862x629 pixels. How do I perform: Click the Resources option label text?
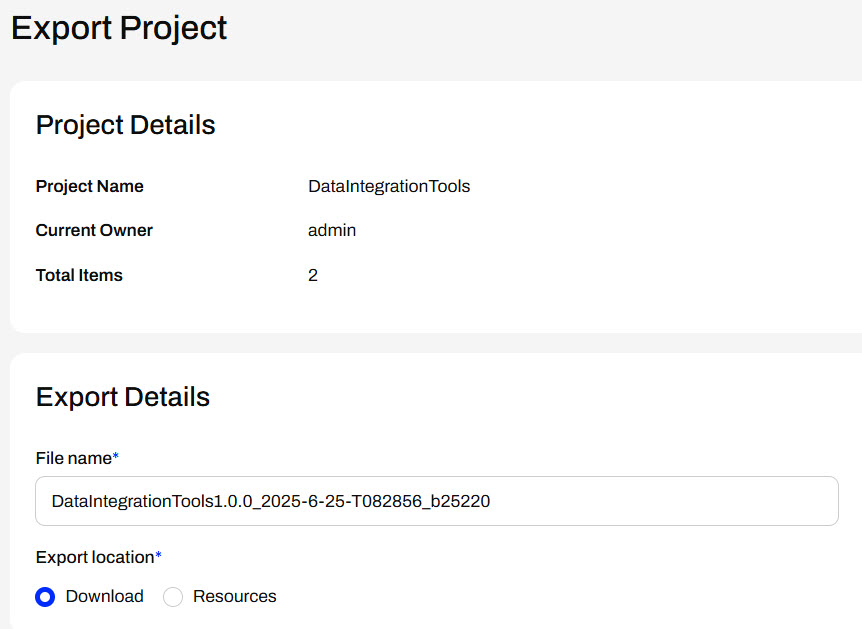tap(235, 596)
